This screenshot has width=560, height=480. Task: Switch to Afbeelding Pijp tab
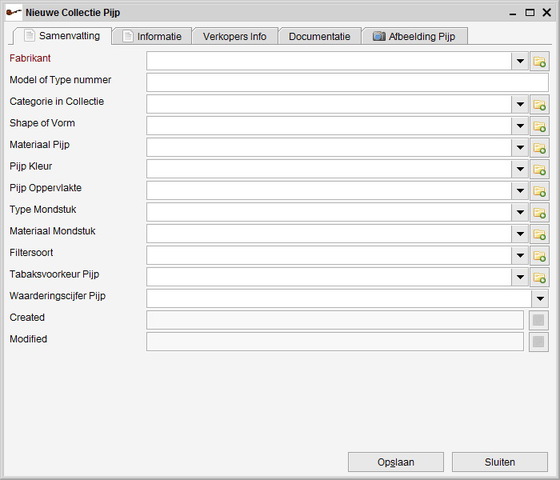click(x=414, y=36)
